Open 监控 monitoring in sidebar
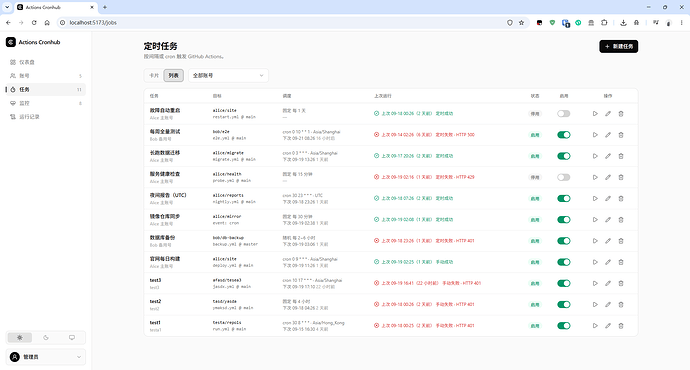The image size is (690, 370). (x=46, y=103)
